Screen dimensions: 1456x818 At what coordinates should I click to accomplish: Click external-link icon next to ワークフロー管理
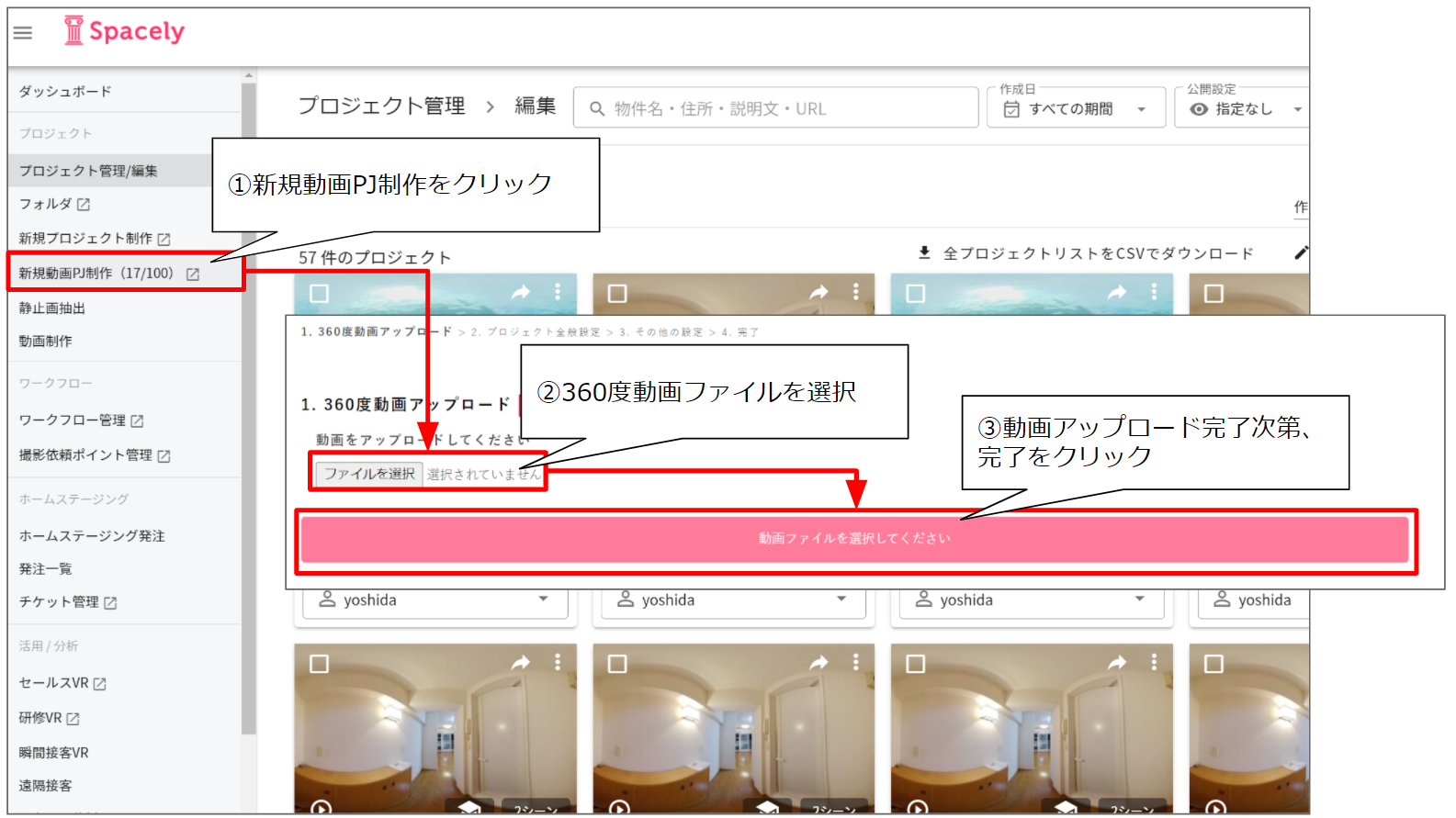[x=137, y=421]
